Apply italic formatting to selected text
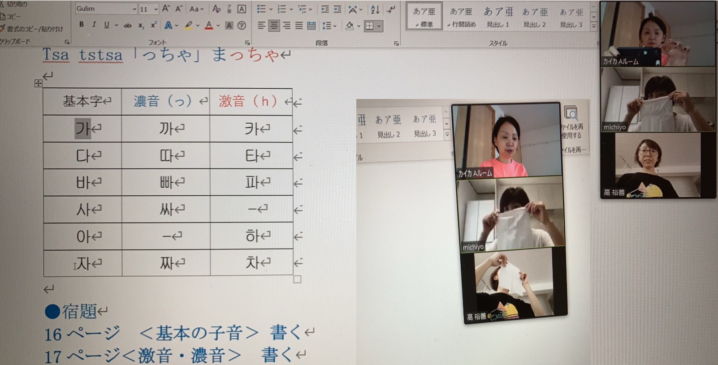Image resolution: width=718 pixels, height=365 pixels. click(x=94, y=25)
